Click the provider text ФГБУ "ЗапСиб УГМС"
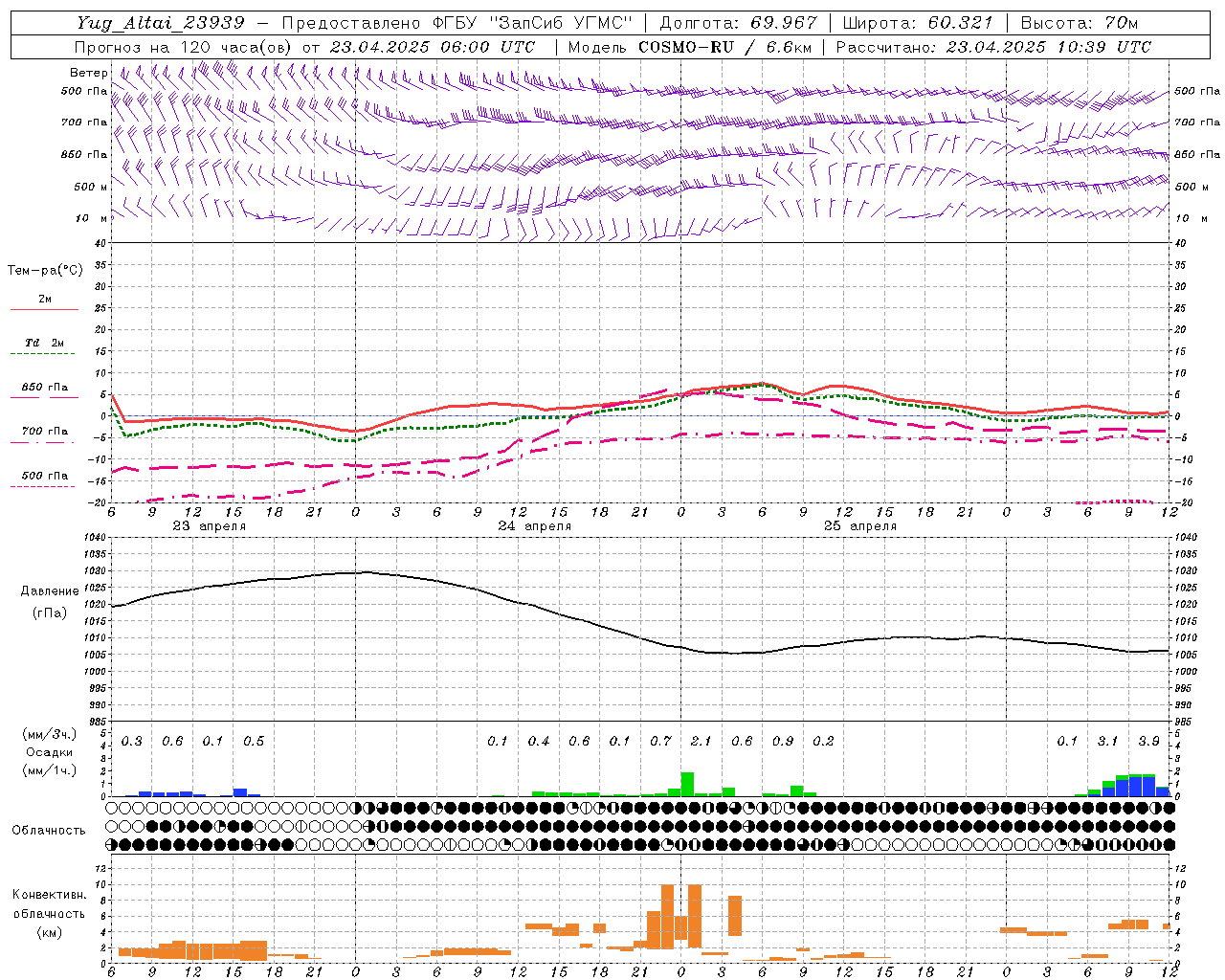This screenshot has width=1225, height=980. pos(532,23)
